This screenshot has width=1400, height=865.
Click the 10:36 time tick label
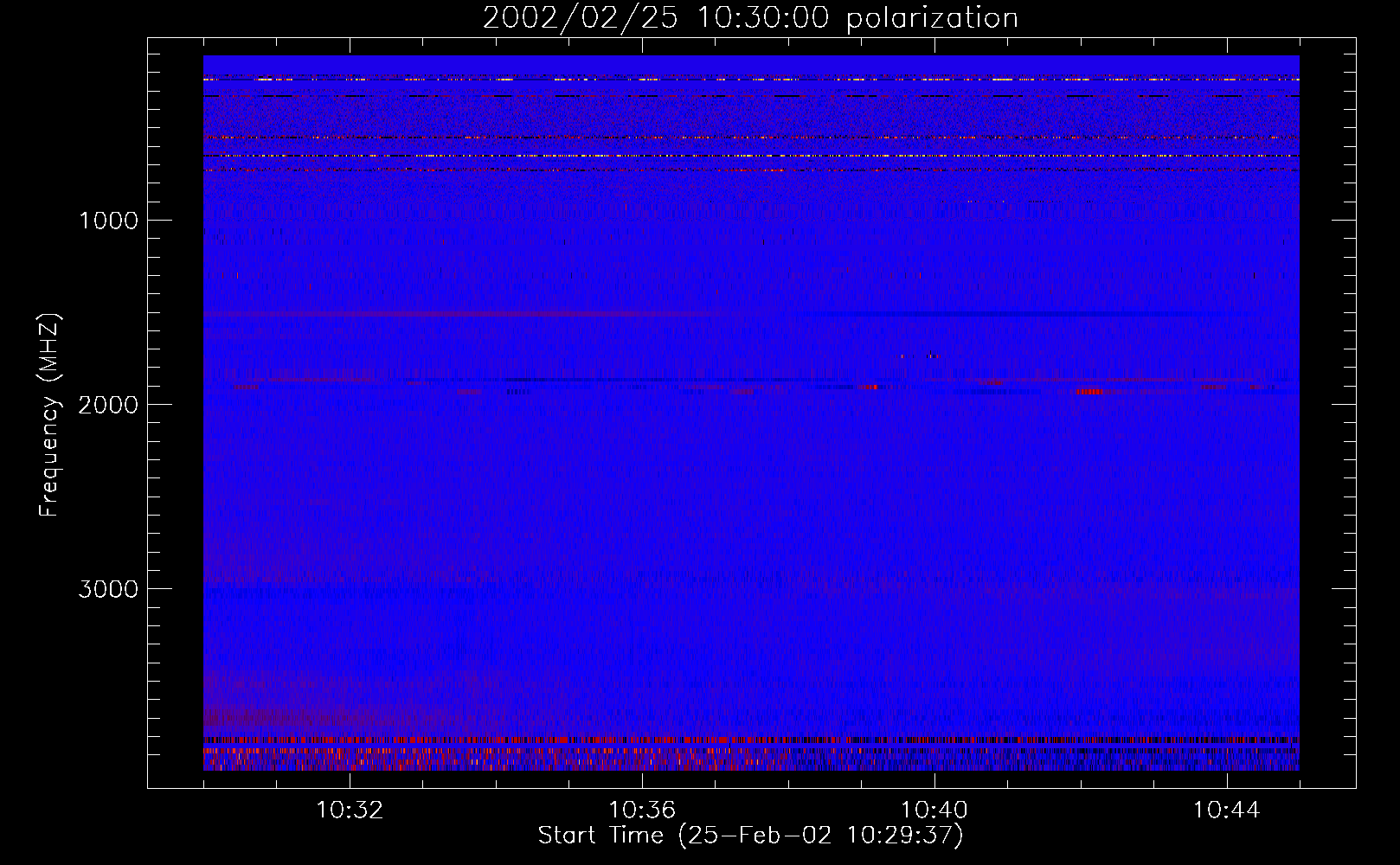[x=642, y=811]
